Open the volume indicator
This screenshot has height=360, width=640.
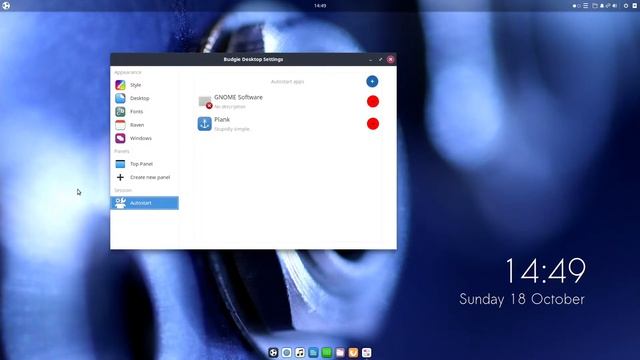click(x=615, y=6)
